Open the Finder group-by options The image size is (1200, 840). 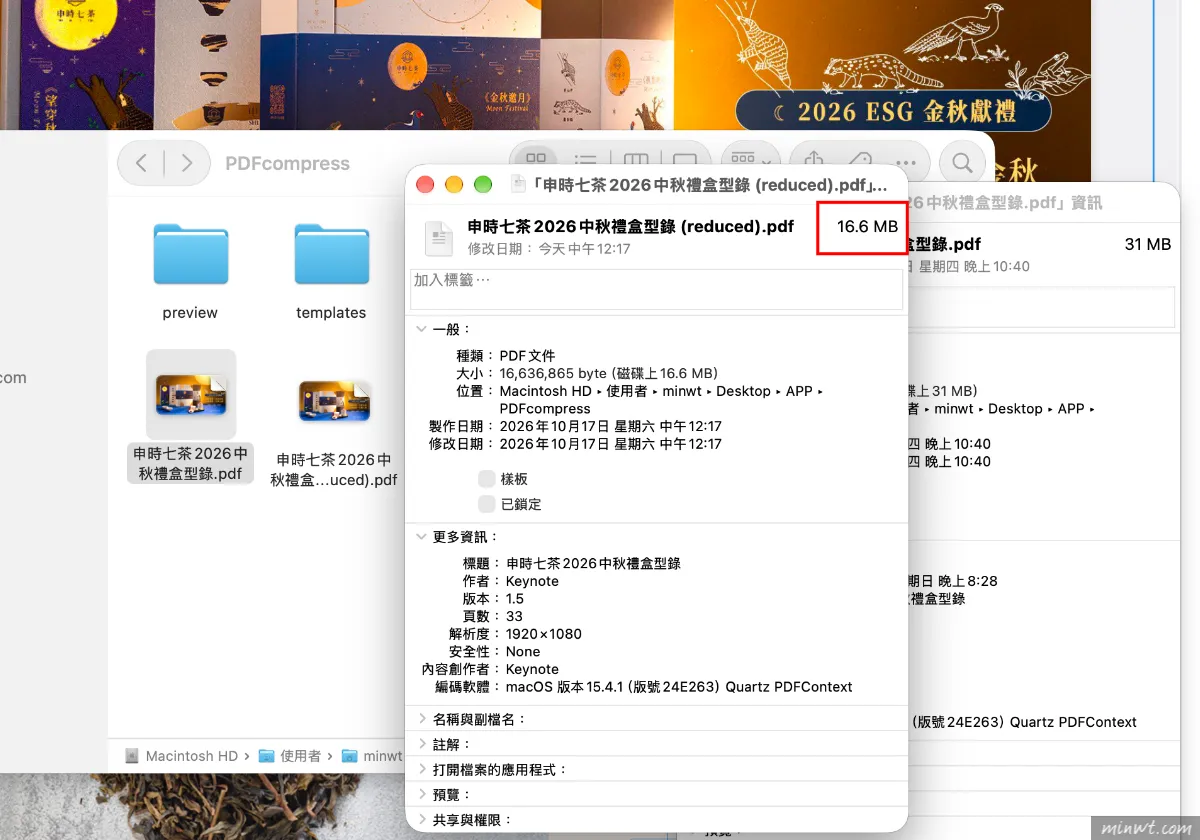[750, 159]
